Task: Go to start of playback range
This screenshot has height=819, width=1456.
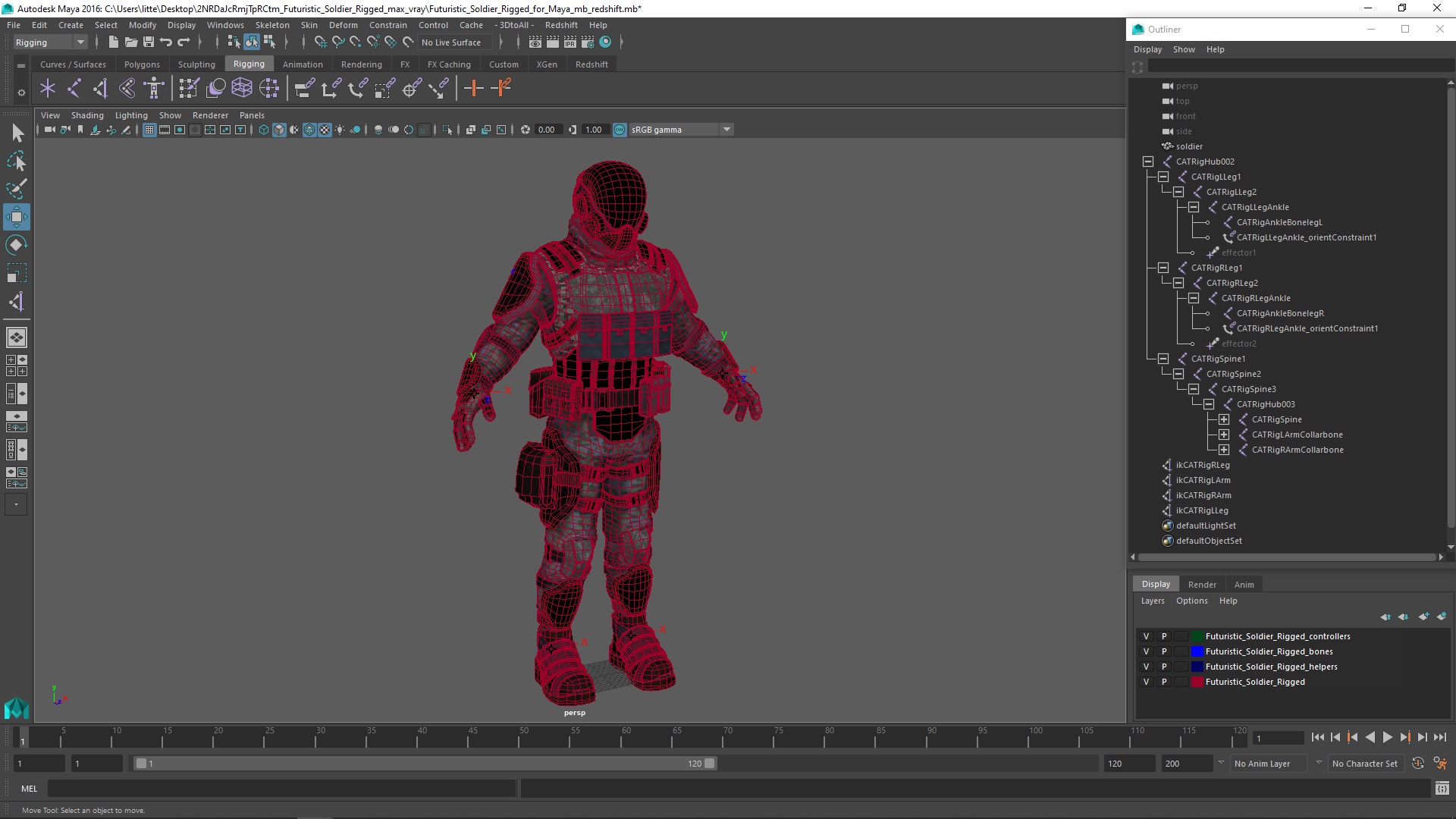Action: coord(1317,737)
